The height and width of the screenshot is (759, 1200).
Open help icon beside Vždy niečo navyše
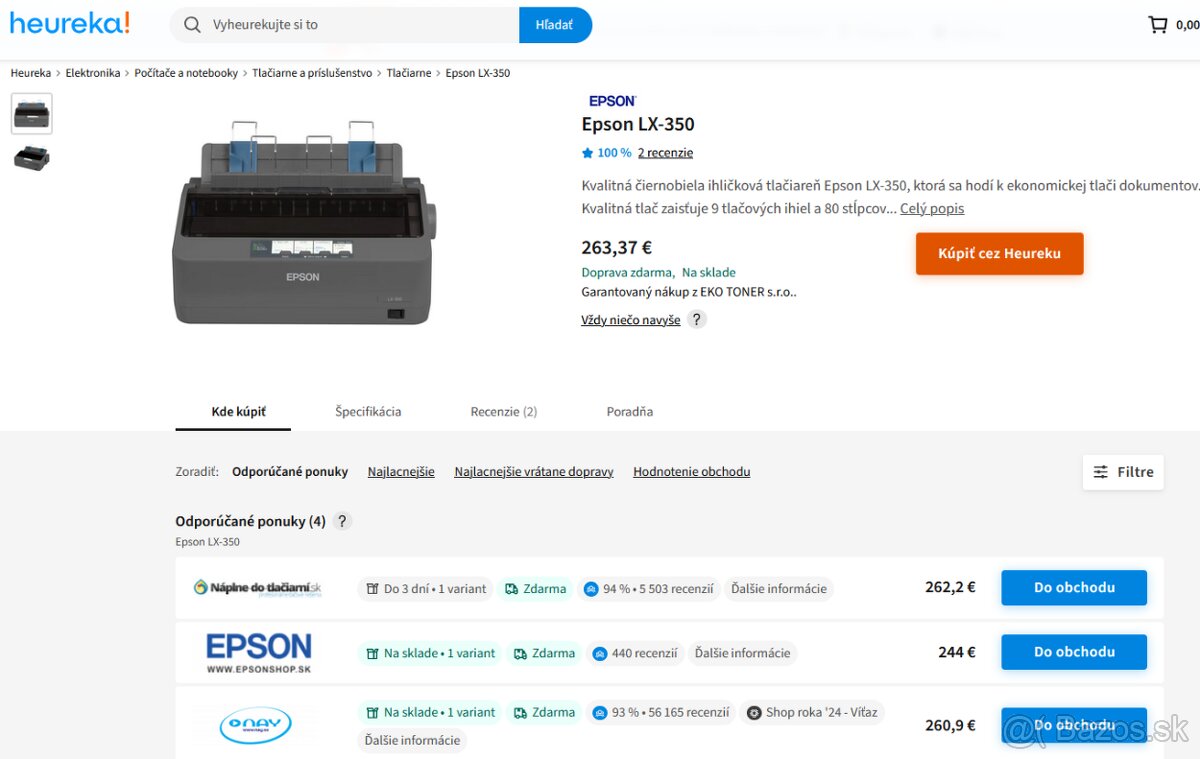(697, 320)
